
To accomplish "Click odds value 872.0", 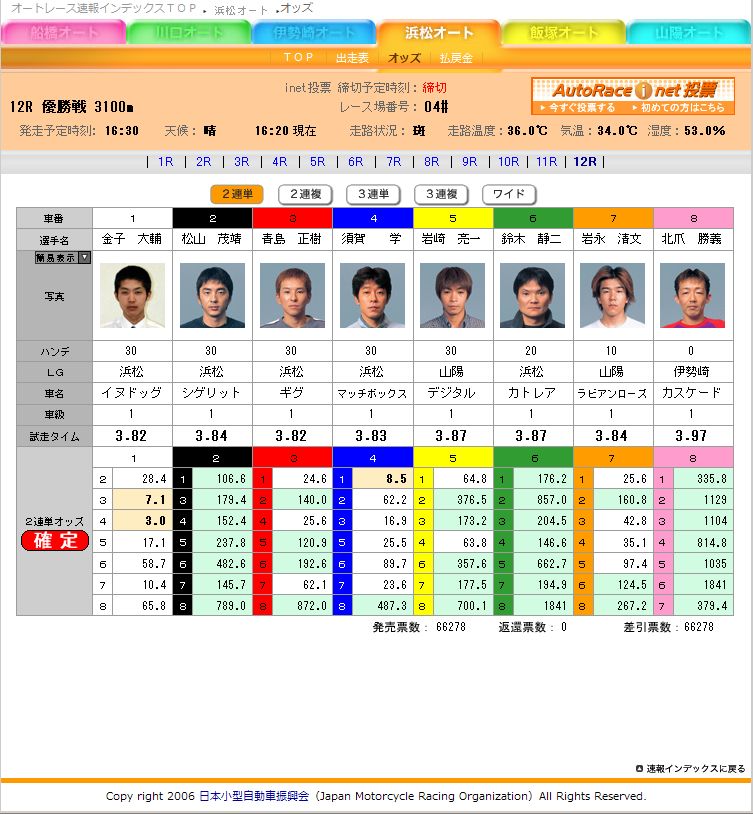I will (x=311, y=606).
